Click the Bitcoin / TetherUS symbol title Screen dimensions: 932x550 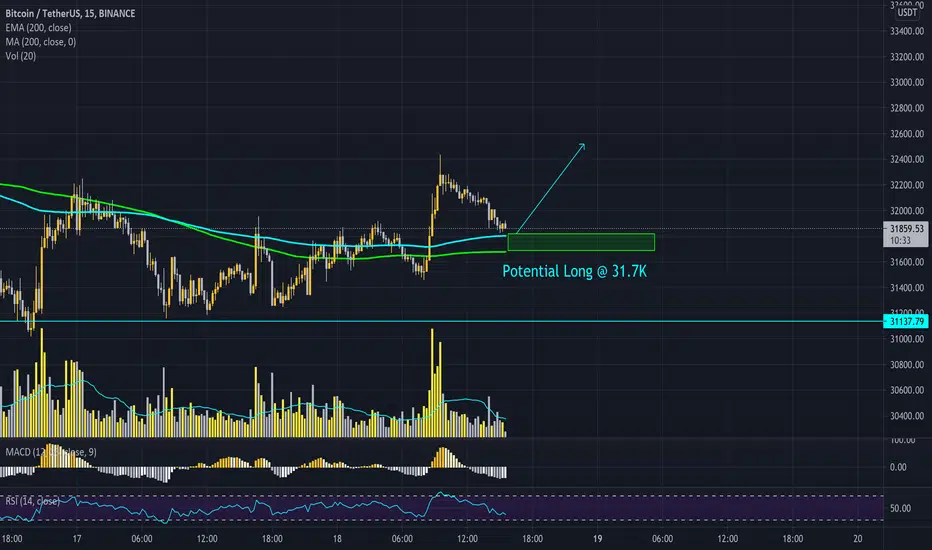point(70,13)
